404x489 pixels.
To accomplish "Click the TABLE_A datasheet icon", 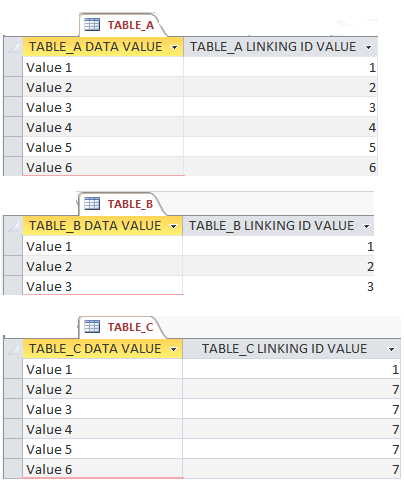I will click(x=92, y=25).
